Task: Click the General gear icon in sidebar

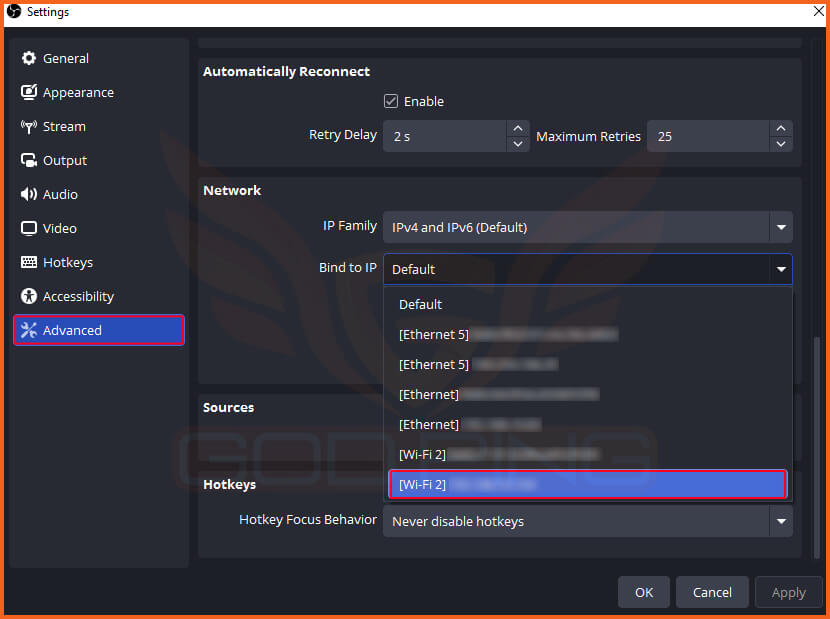Action: tap(29, 59)
